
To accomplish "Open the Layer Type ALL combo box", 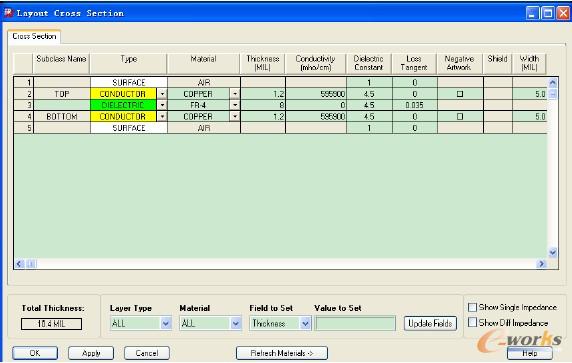I will pos(140,323).
